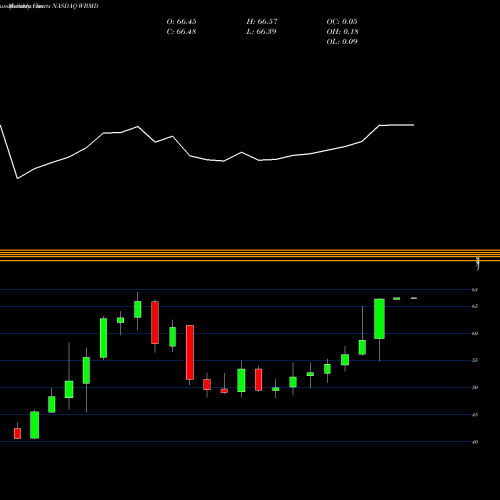The image size is (500, 500).
Task: Click the 40 price axis label
Action: 475,442
